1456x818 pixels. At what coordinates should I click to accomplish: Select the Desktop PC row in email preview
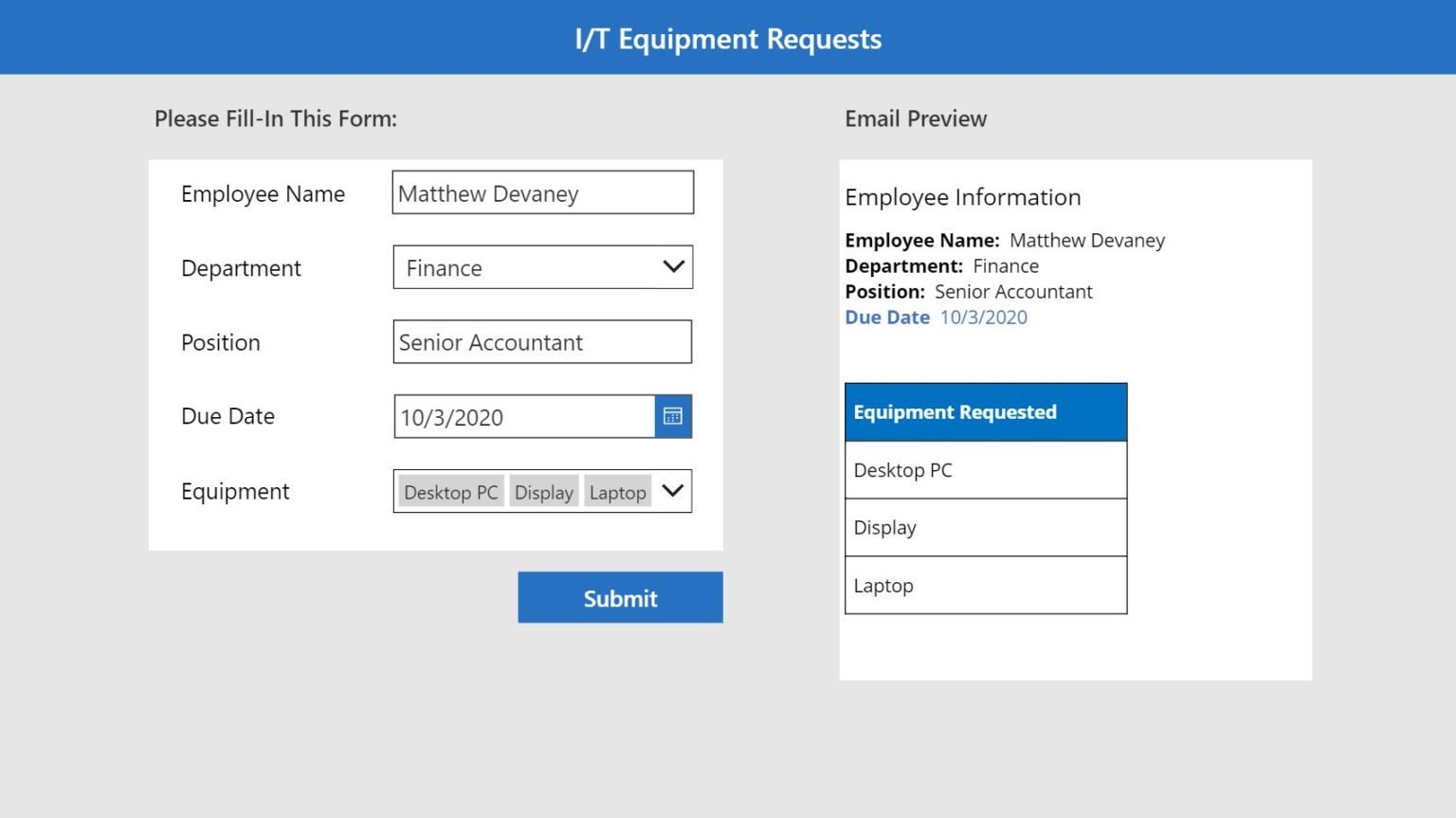(x=985, y=470)
